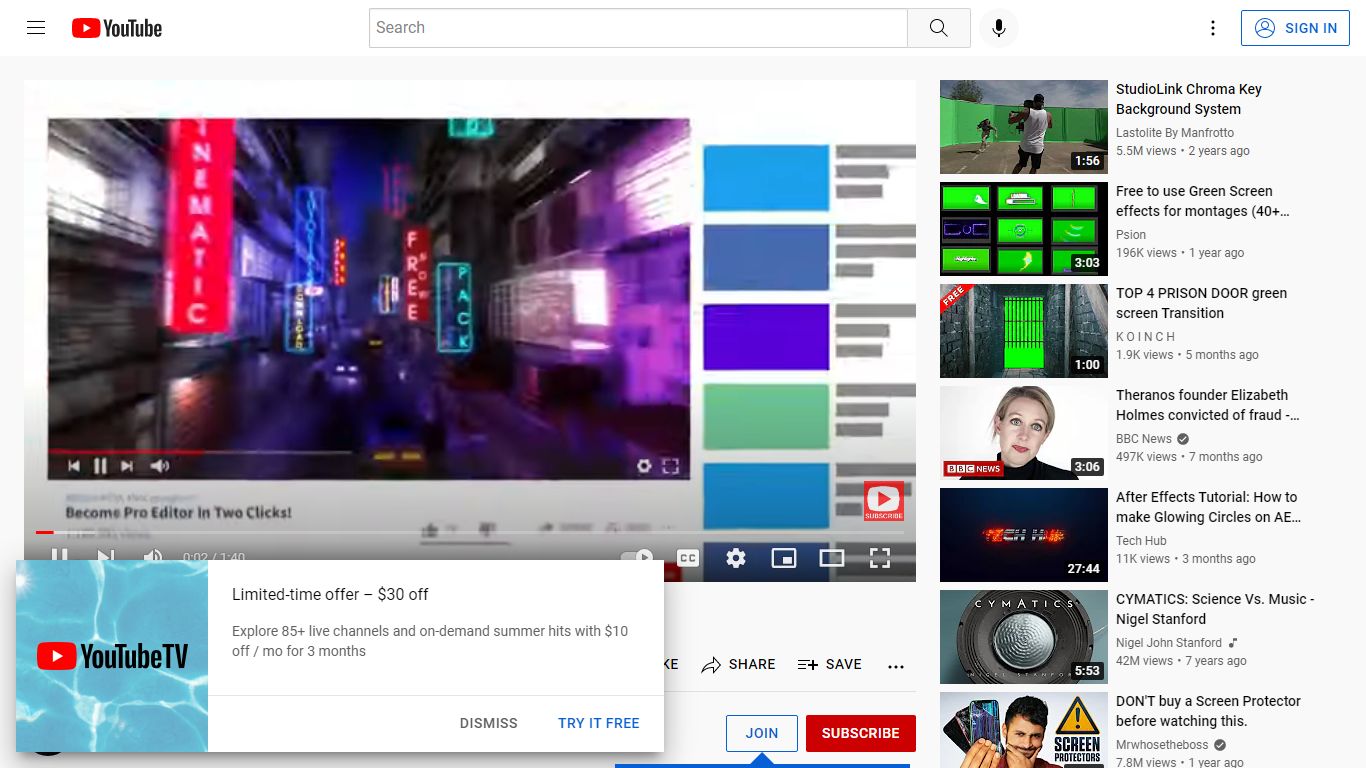Image resolution: width=1366 pixels, height=768 pixels.
Task: Open more actions ellipsis below the video
Action: pyautogui.click(x=896, y=666)
